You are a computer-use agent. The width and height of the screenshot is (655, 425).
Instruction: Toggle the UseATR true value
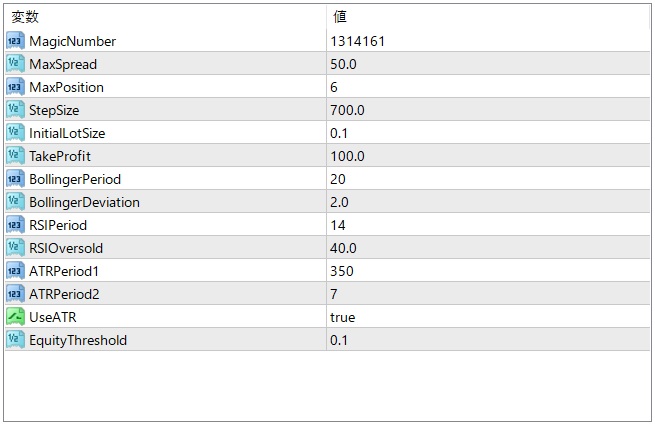point(343,317)
